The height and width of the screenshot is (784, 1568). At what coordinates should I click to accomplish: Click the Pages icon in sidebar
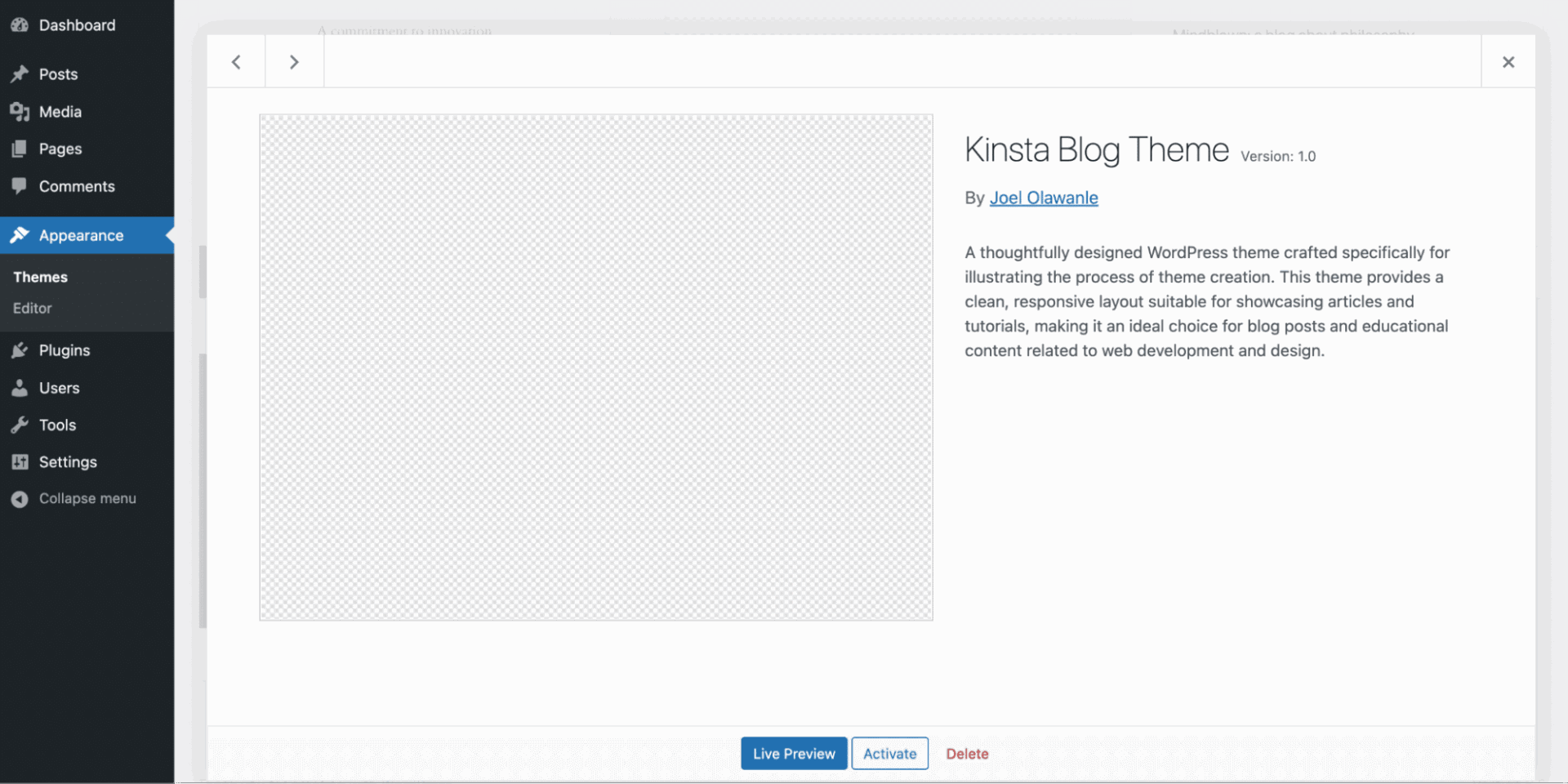click(20, 149)
